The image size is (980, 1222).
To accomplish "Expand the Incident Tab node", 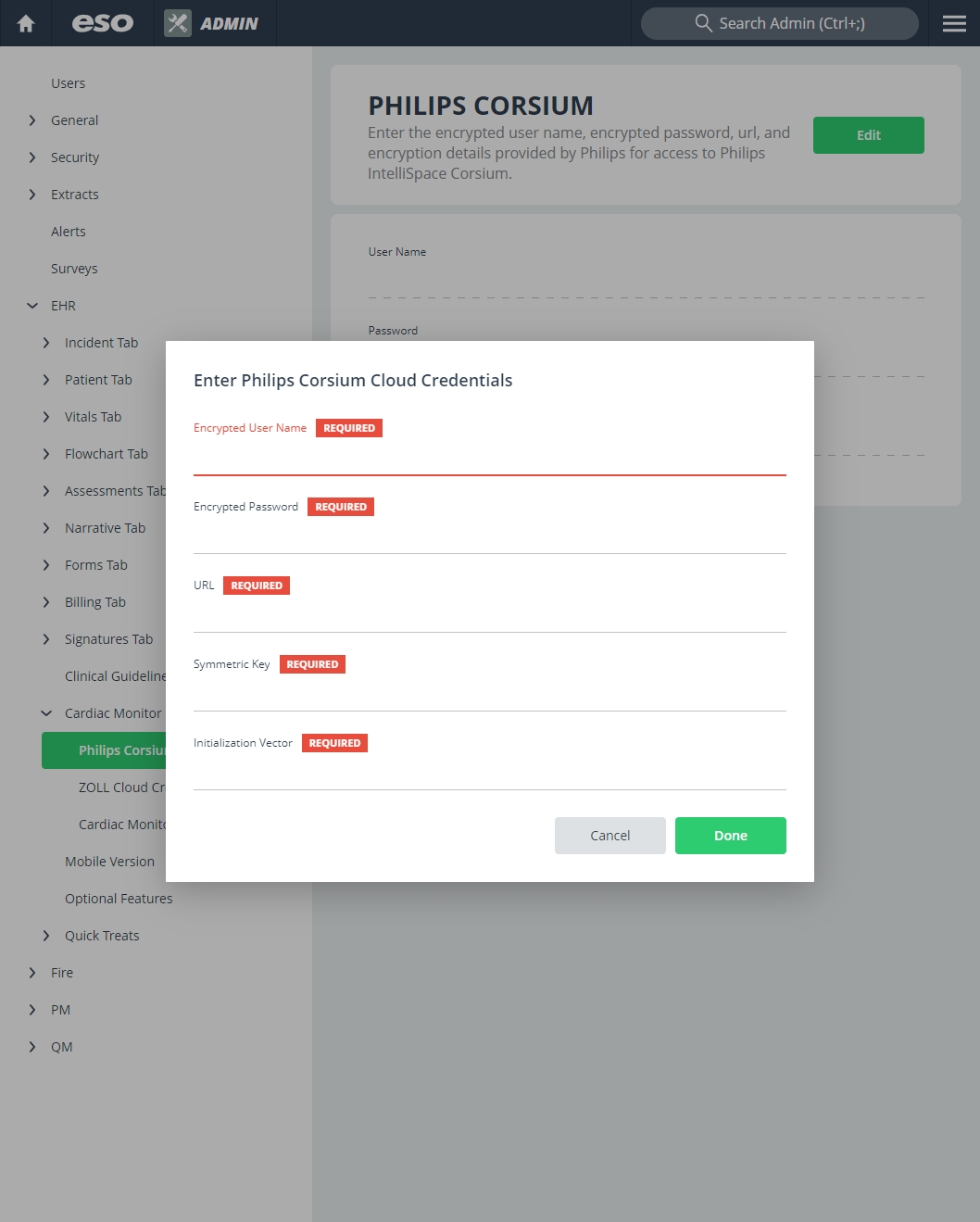I will (46, 343).
